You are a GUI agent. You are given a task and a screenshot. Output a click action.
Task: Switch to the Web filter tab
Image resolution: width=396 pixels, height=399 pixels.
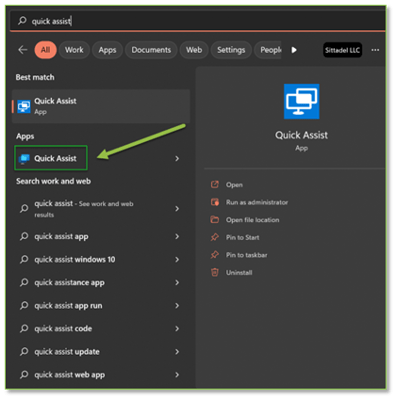click(x=194, y=50)
